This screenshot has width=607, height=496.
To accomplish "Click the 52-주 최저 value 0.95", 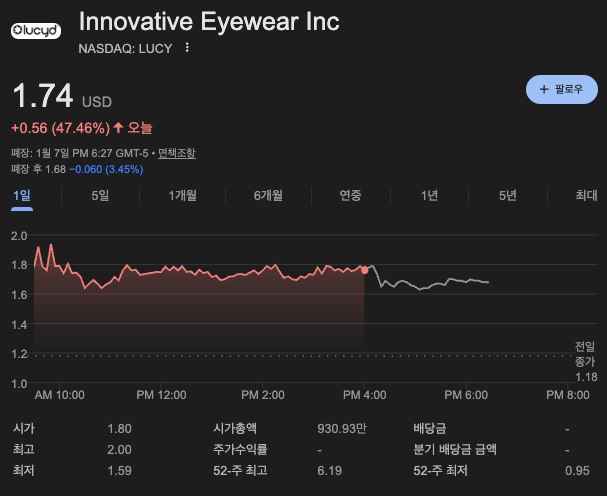I will point(577,470).
